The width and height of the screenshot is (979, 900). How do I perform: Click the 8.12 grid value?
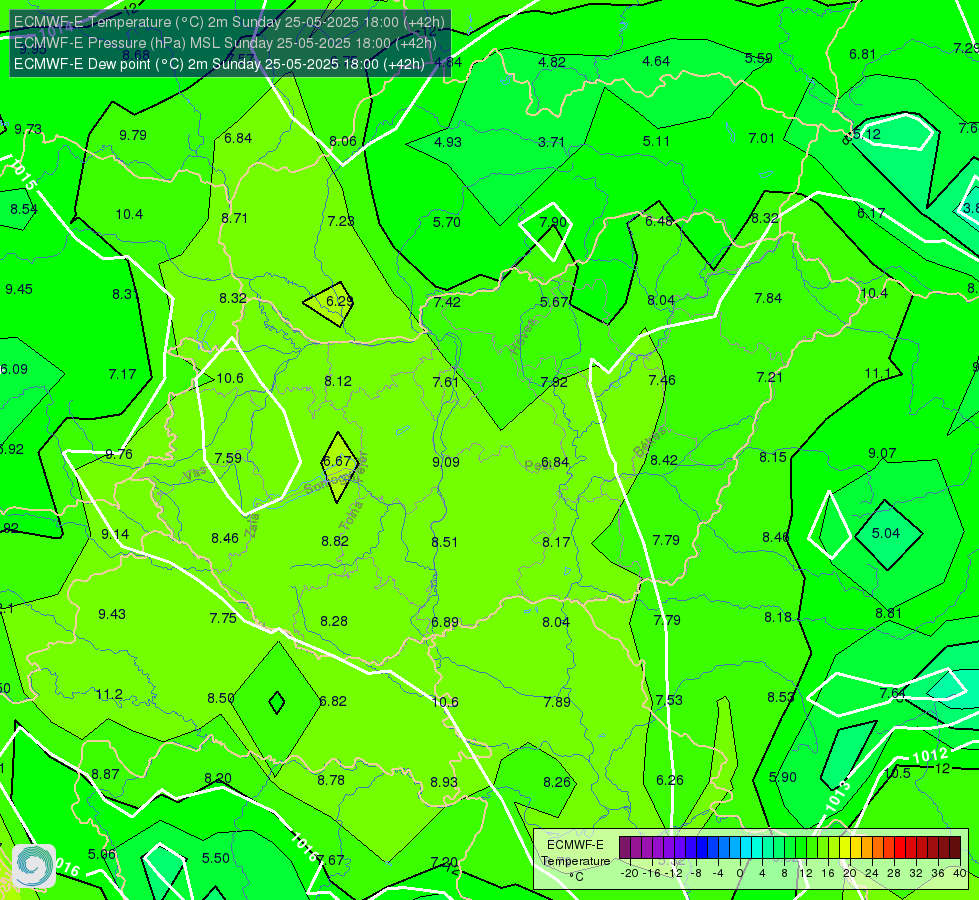point(338,381)
